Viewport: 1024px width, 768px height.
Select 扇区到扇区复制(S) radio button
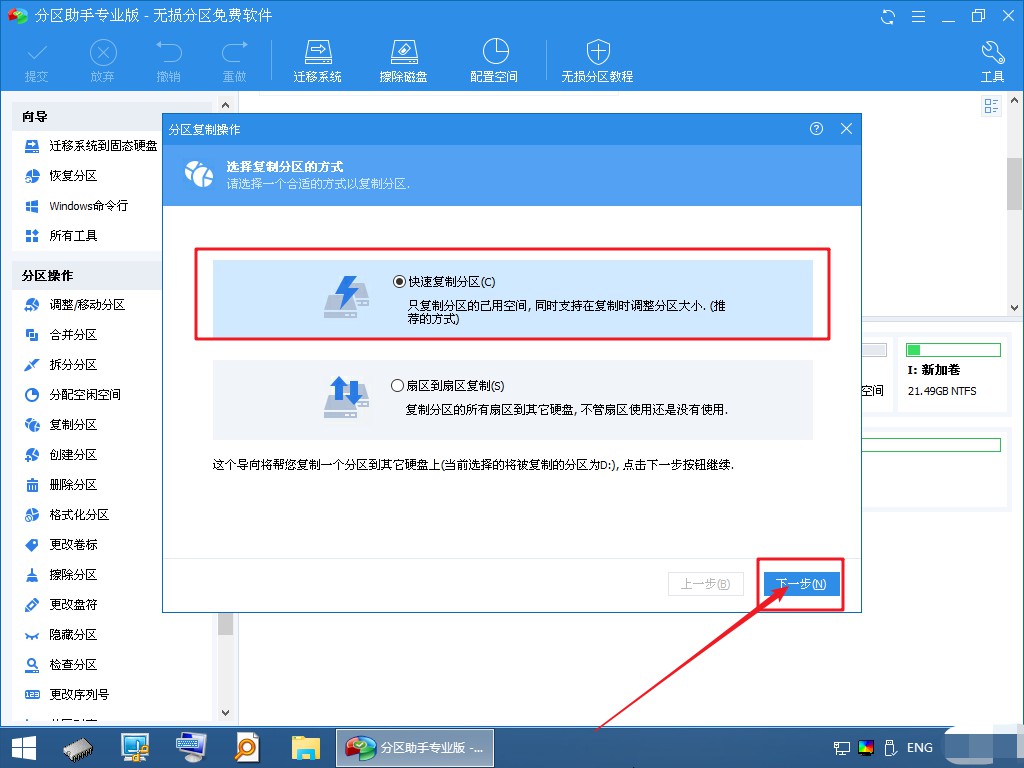pos(397,385)
